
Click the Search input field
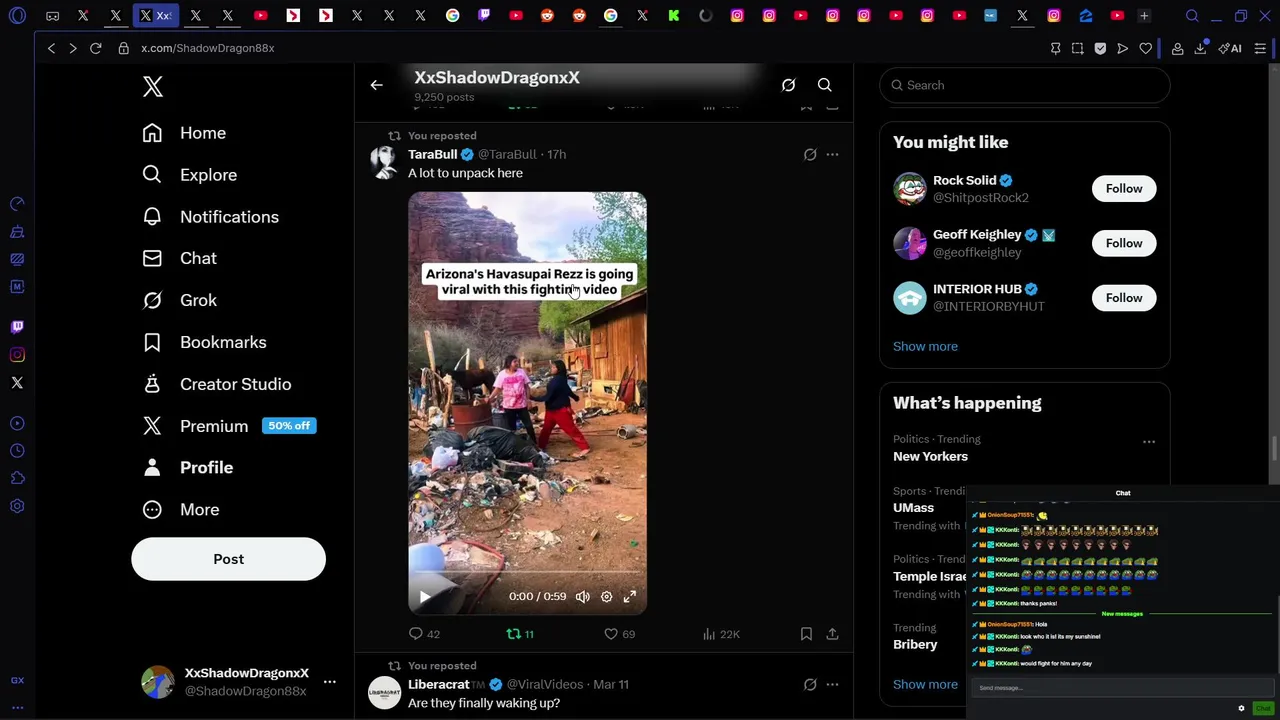coord(1024,86)
